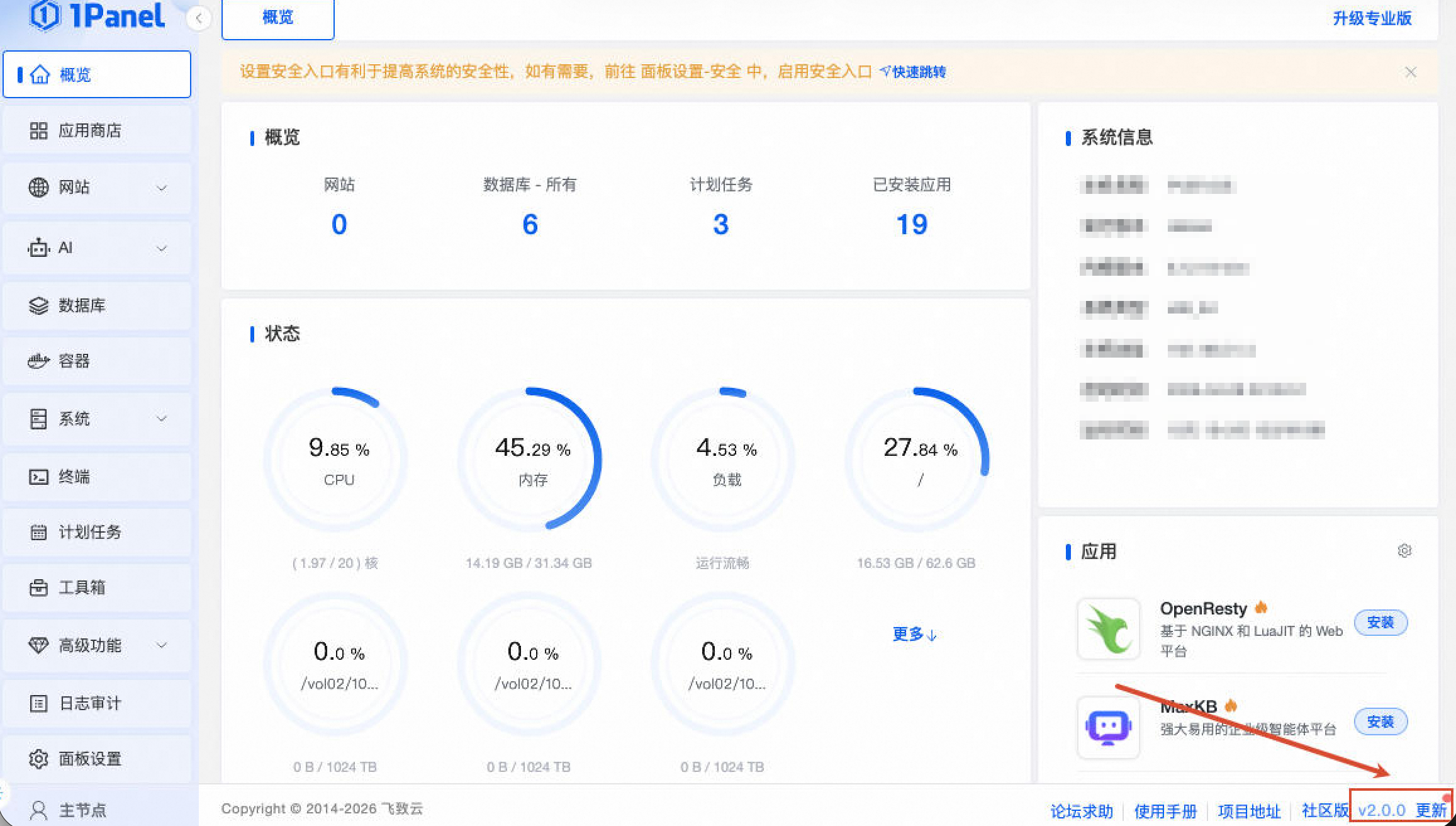Install OpenResty with the 安装 button

1380,623
